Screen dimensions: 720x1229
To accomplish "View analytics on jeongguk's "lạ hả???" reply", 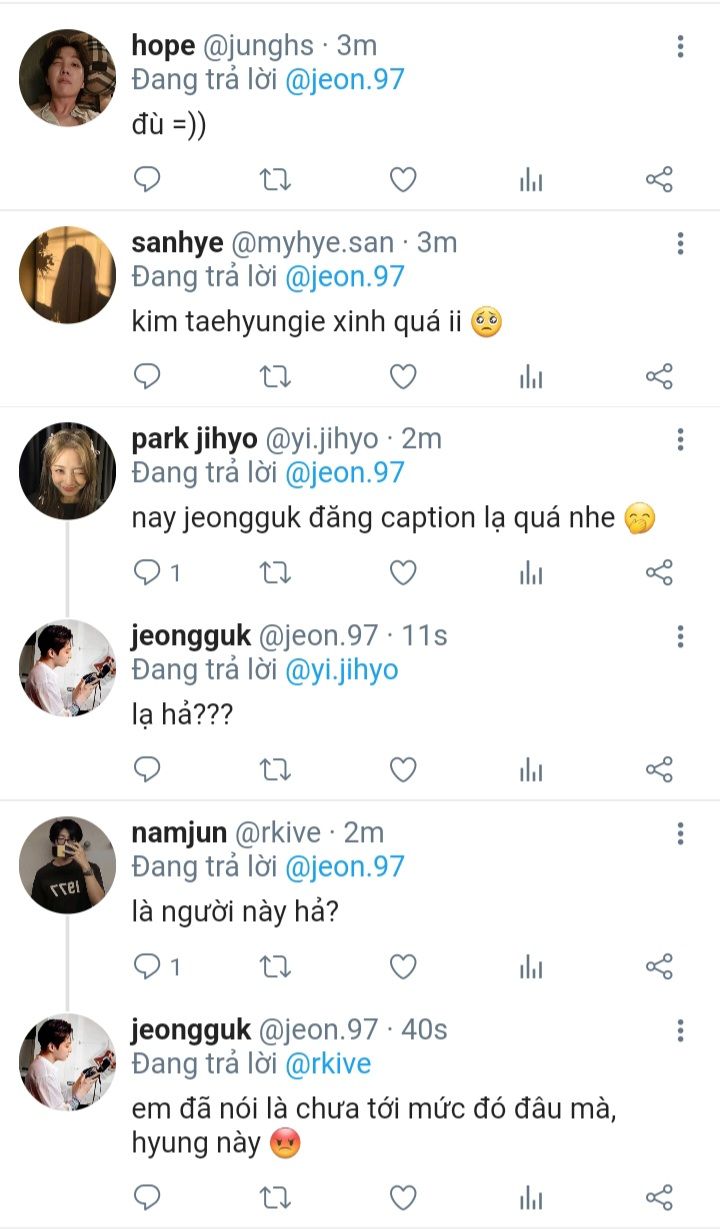I will 531,770.
